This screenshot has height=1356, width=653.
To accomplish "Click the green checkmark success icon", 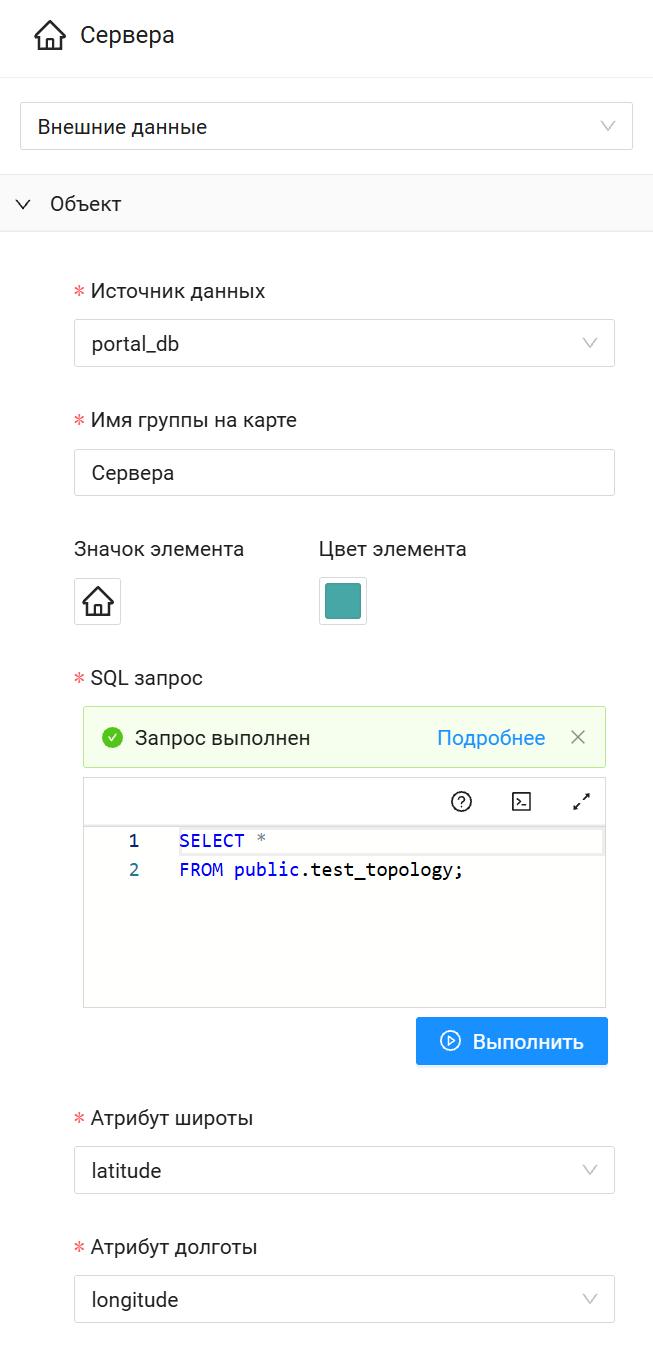I will (112, 737).
